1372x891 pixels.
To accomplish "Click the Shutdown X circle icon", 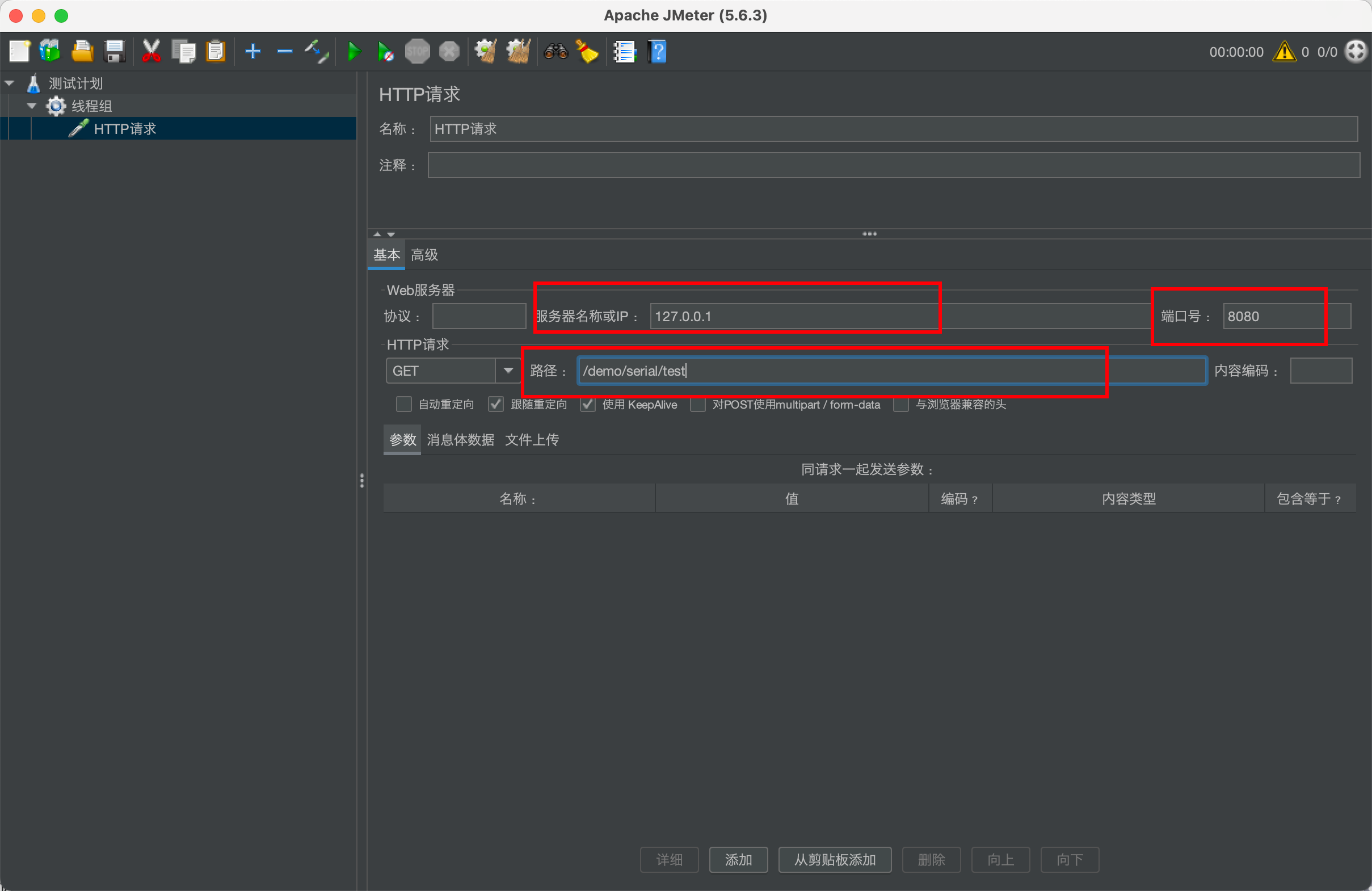I will pos(449,51).
